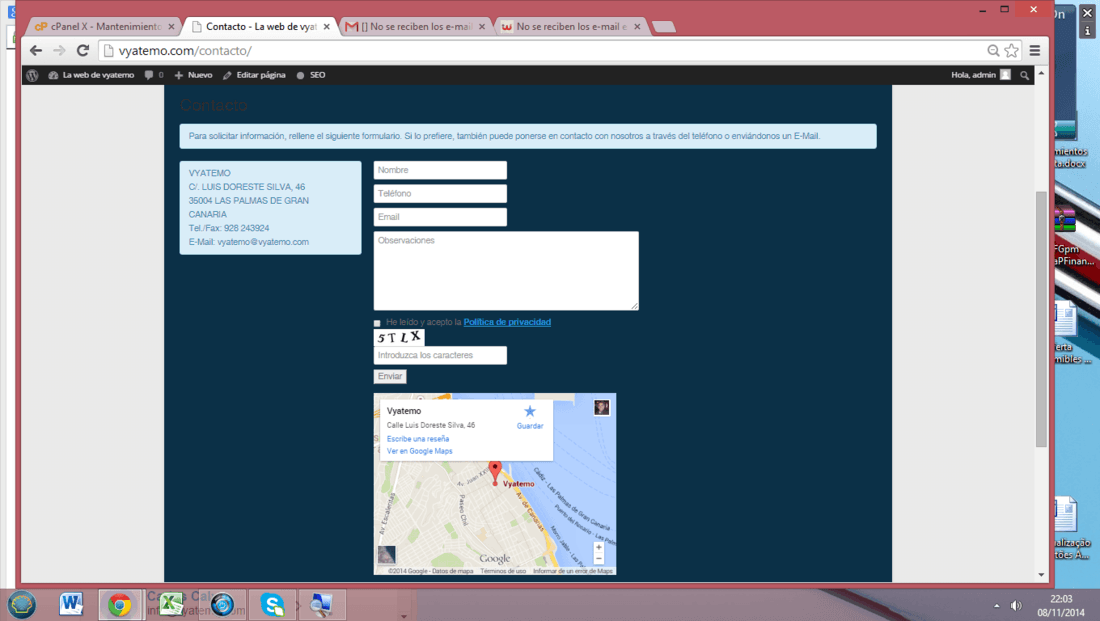Accept the privacy policy checkbox
This screenshot has width=1100, height=621.
377,323
